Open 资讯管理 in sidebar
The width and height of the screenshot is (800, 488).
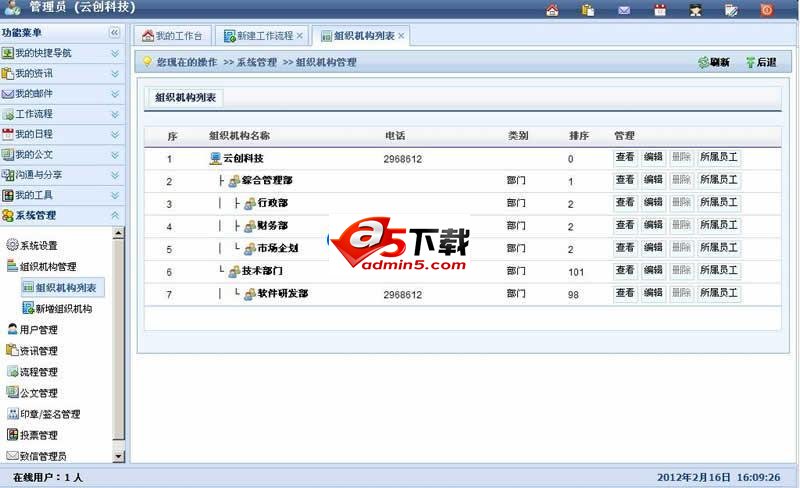[x=32, y=351]
